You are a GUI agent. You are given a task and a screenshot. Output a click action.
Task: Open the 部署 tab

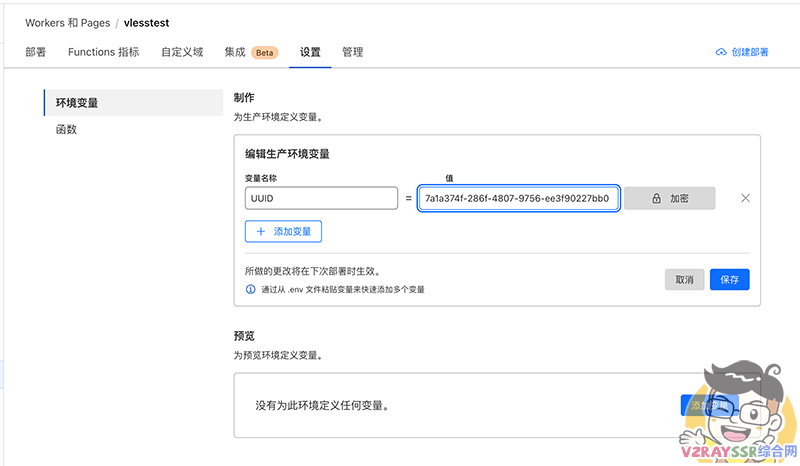[x=35, y=52]
